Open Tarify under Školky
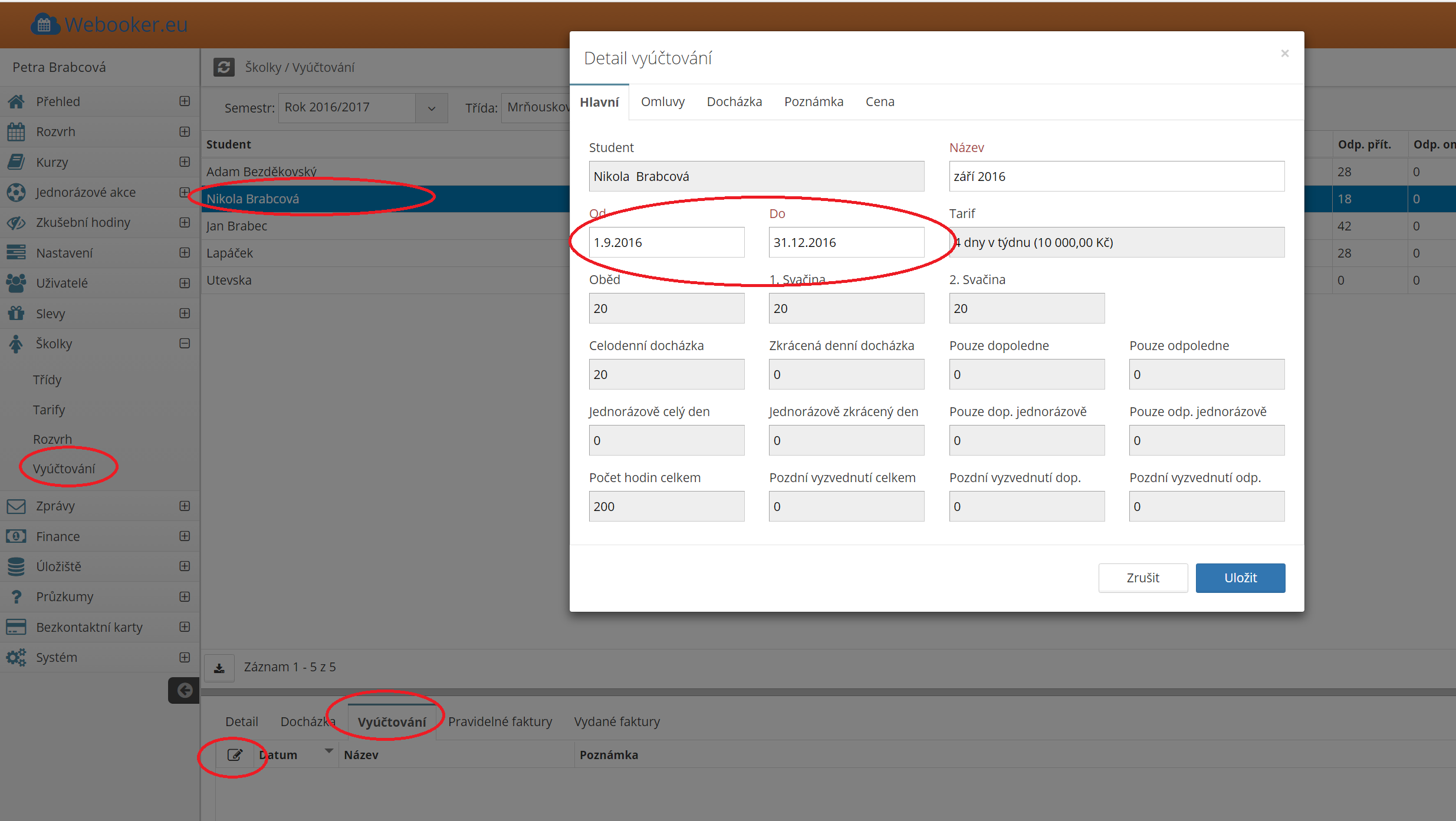 (49, 410)
